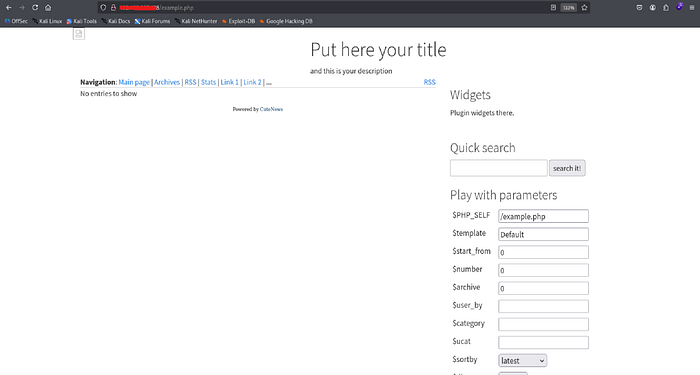Screen dimensions: 700x375
Task: Click the $template field showing Default
Action: click(543, 234)
